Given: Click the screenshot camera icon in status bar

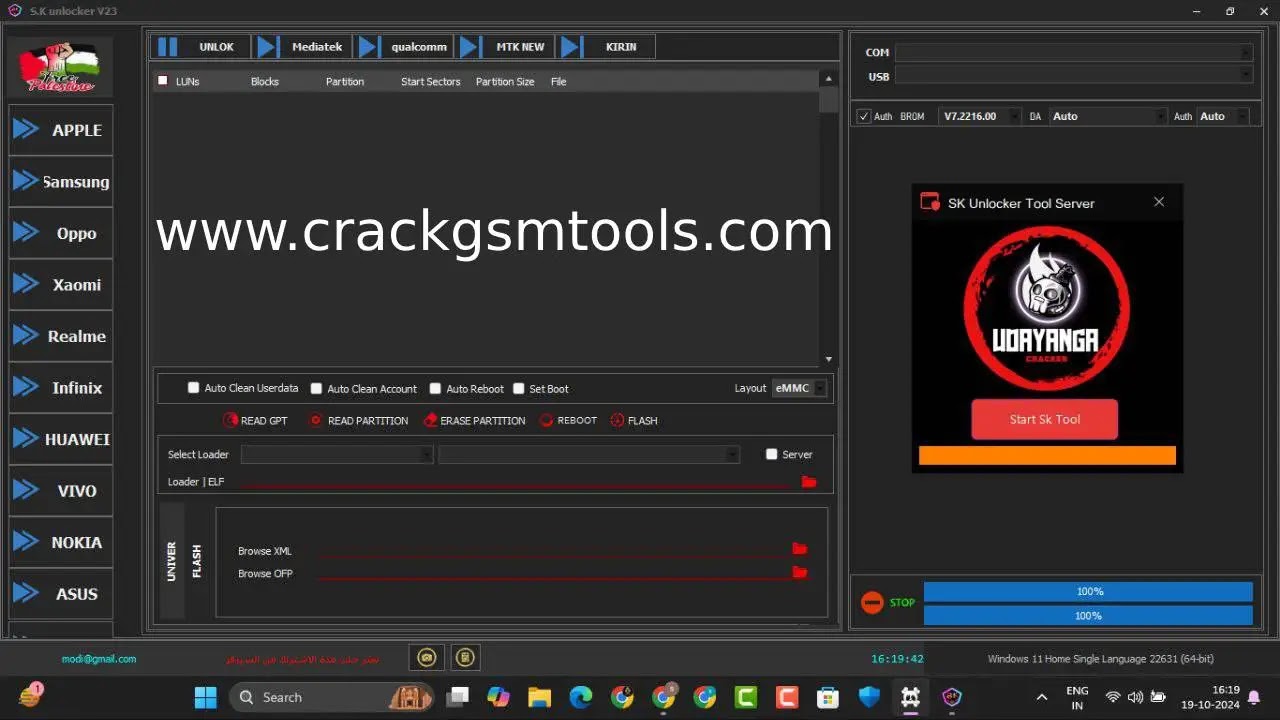Looking at the screenshot, I should coord(427,657).
